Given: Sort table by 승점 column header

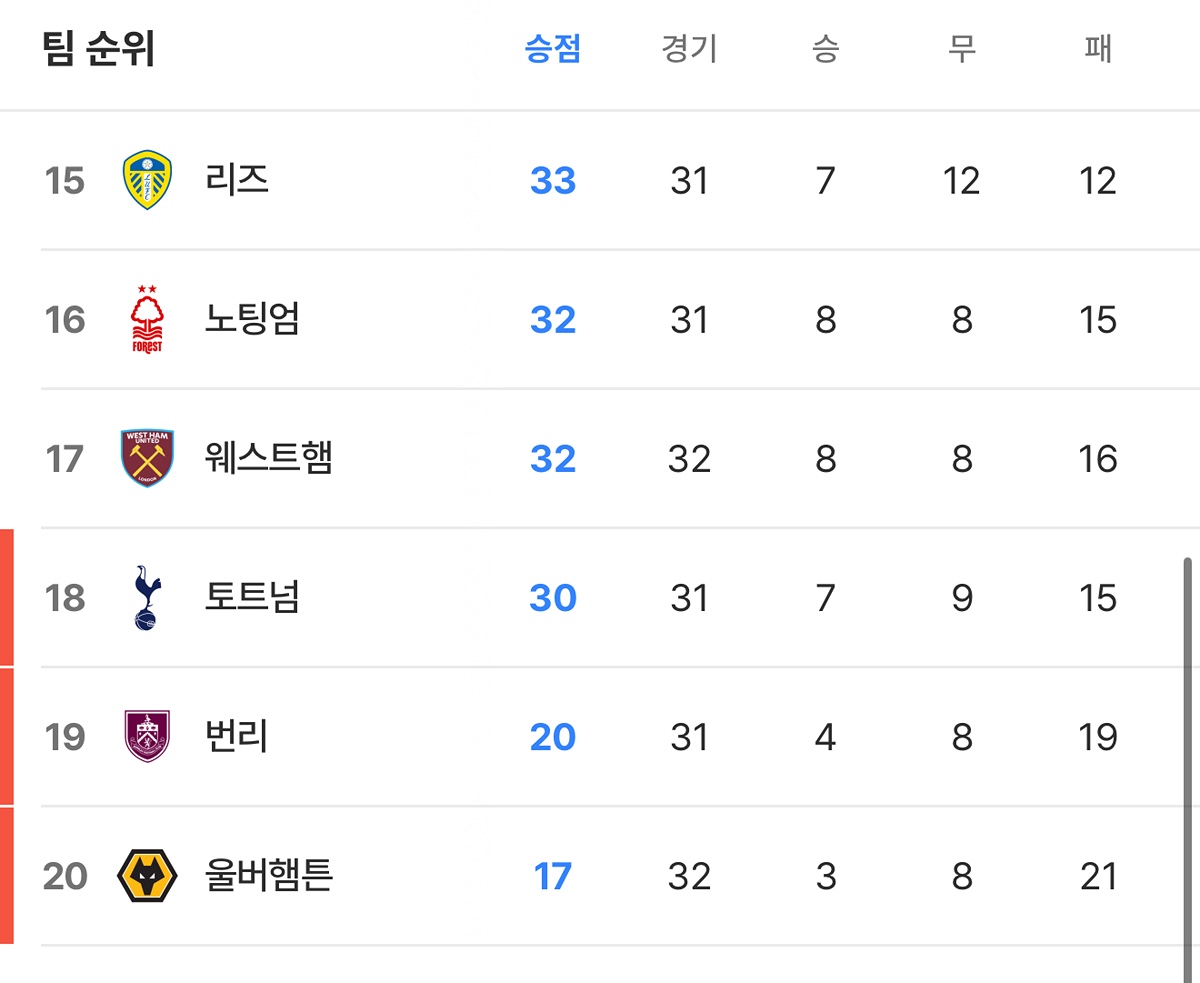Looking at the screenshot, I should tap(552, 49).
